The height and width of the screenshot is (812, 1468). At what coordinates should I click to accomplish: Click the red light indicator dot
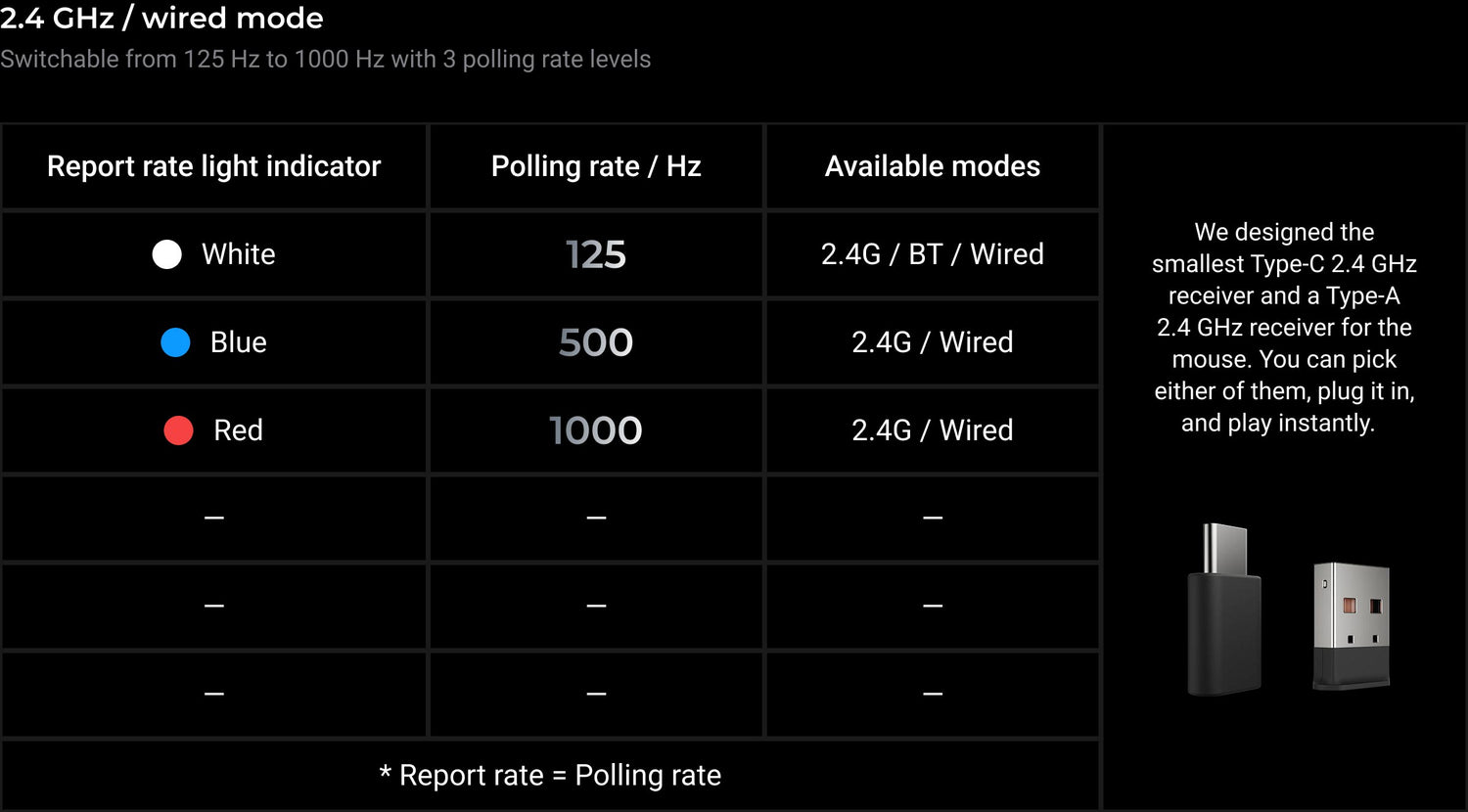coord(178,430)
